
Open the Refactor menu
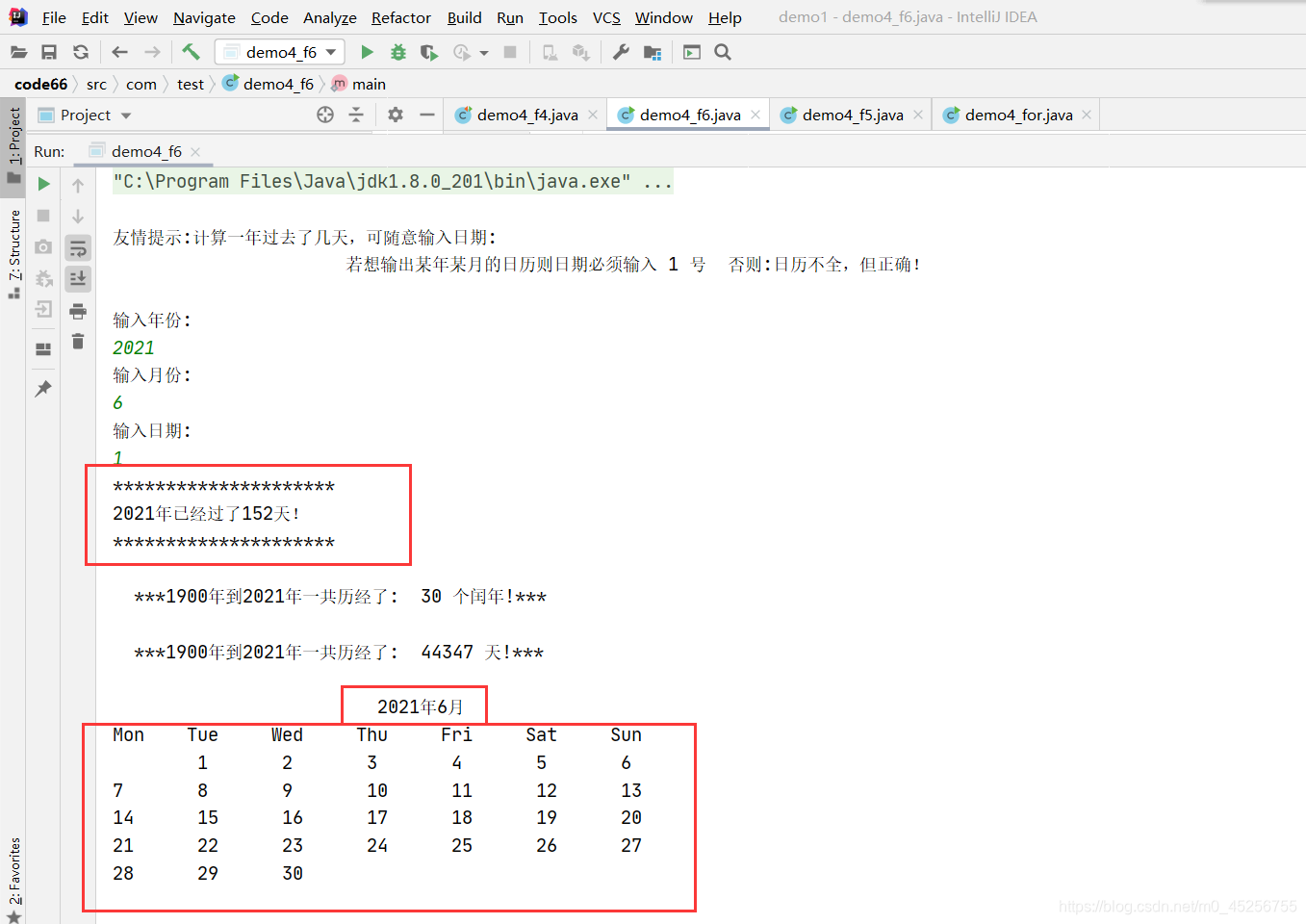400,17
